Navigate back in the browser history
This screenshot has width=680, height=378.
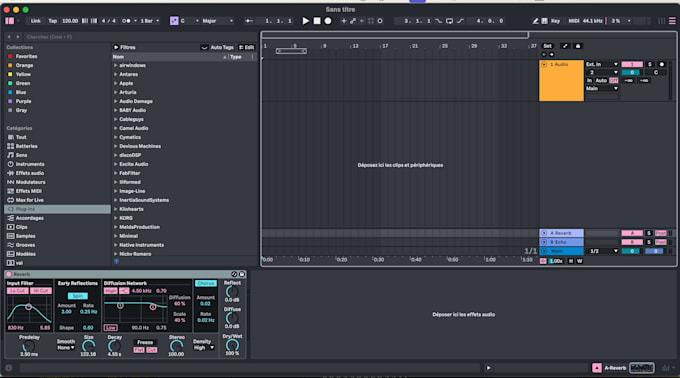click(9, 37)
